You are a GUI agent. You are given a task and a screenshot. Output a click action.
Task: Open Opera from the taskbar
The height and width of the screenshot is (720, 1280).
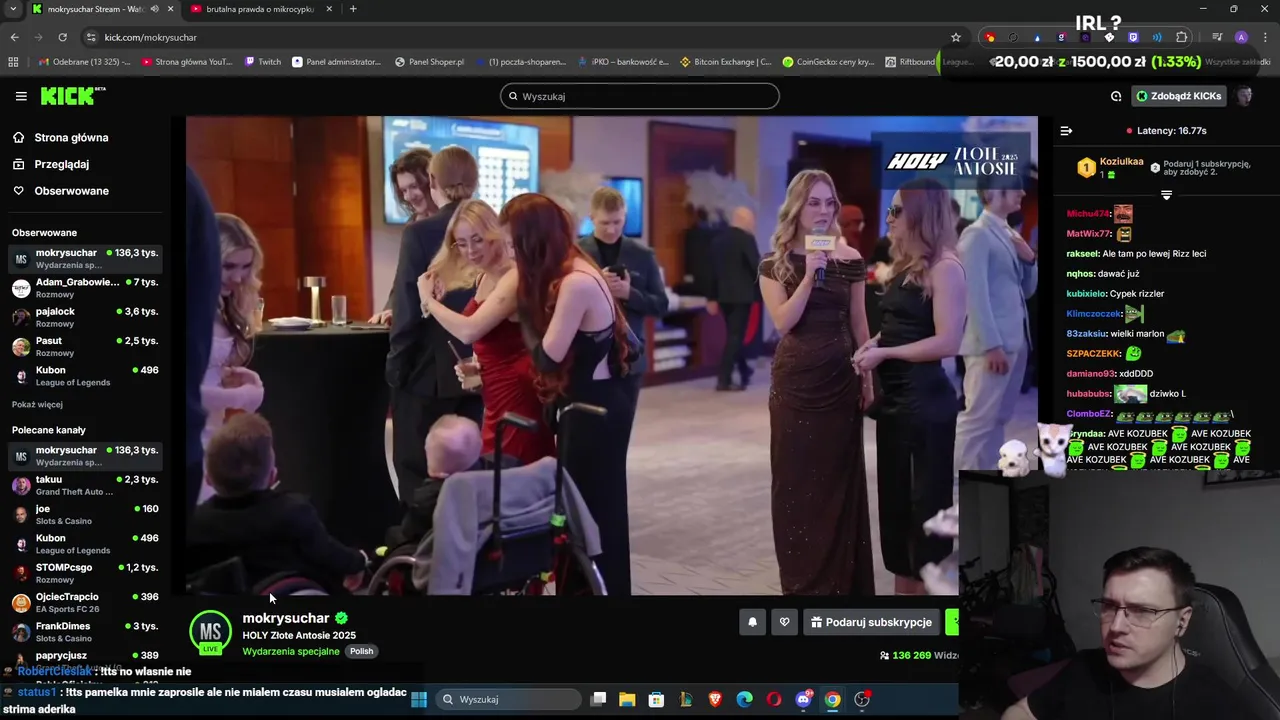tap(774, 699)
